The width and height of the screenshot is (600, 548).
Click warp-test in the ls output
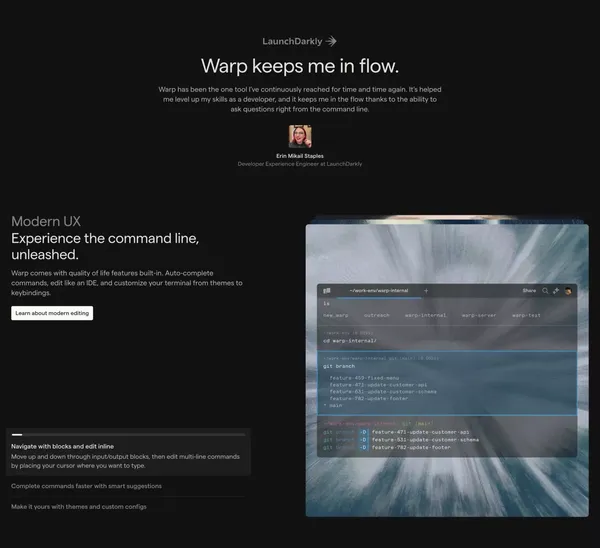[526, 315]
